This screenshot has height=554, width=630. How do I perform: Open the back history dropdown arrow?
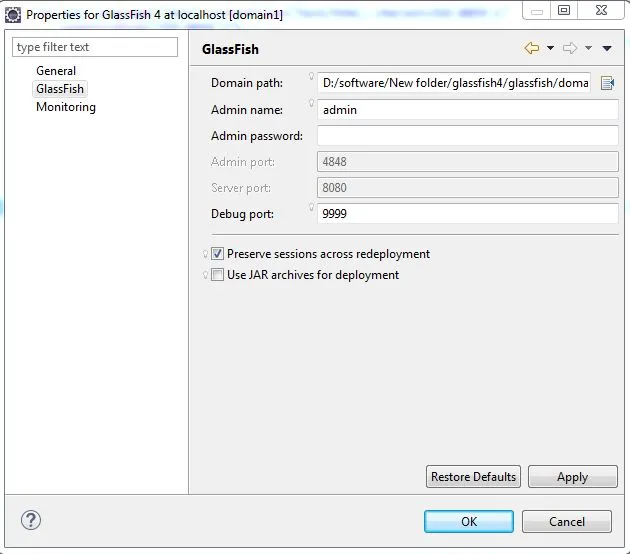point(550,48)
